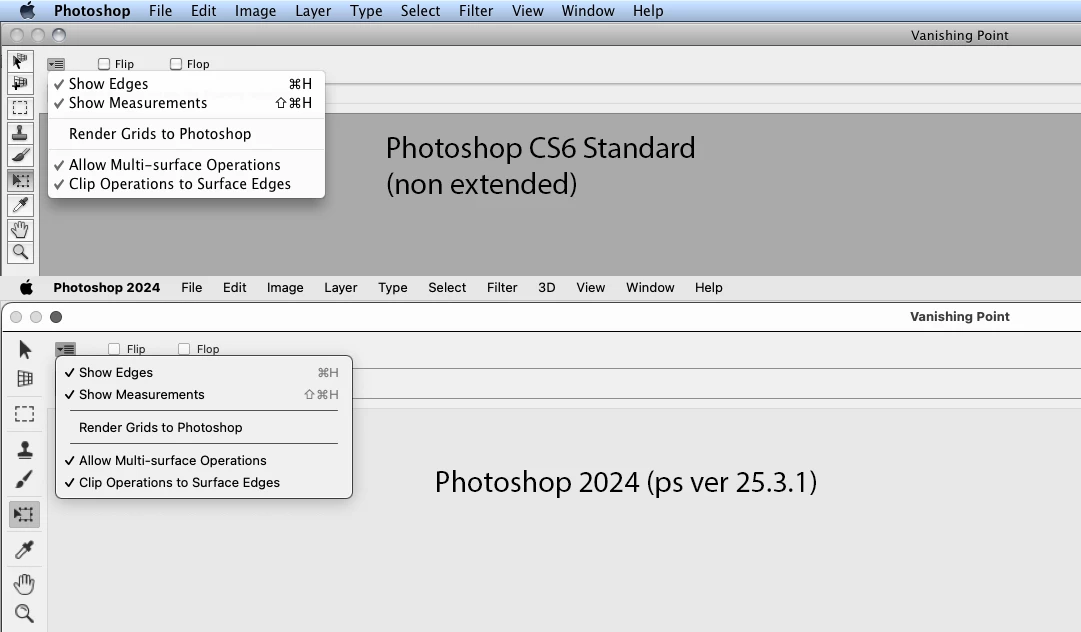Open Layer menu in Photoshop 2024 menu bar
The image size is (1081, 632).
(x=341, y=287)
